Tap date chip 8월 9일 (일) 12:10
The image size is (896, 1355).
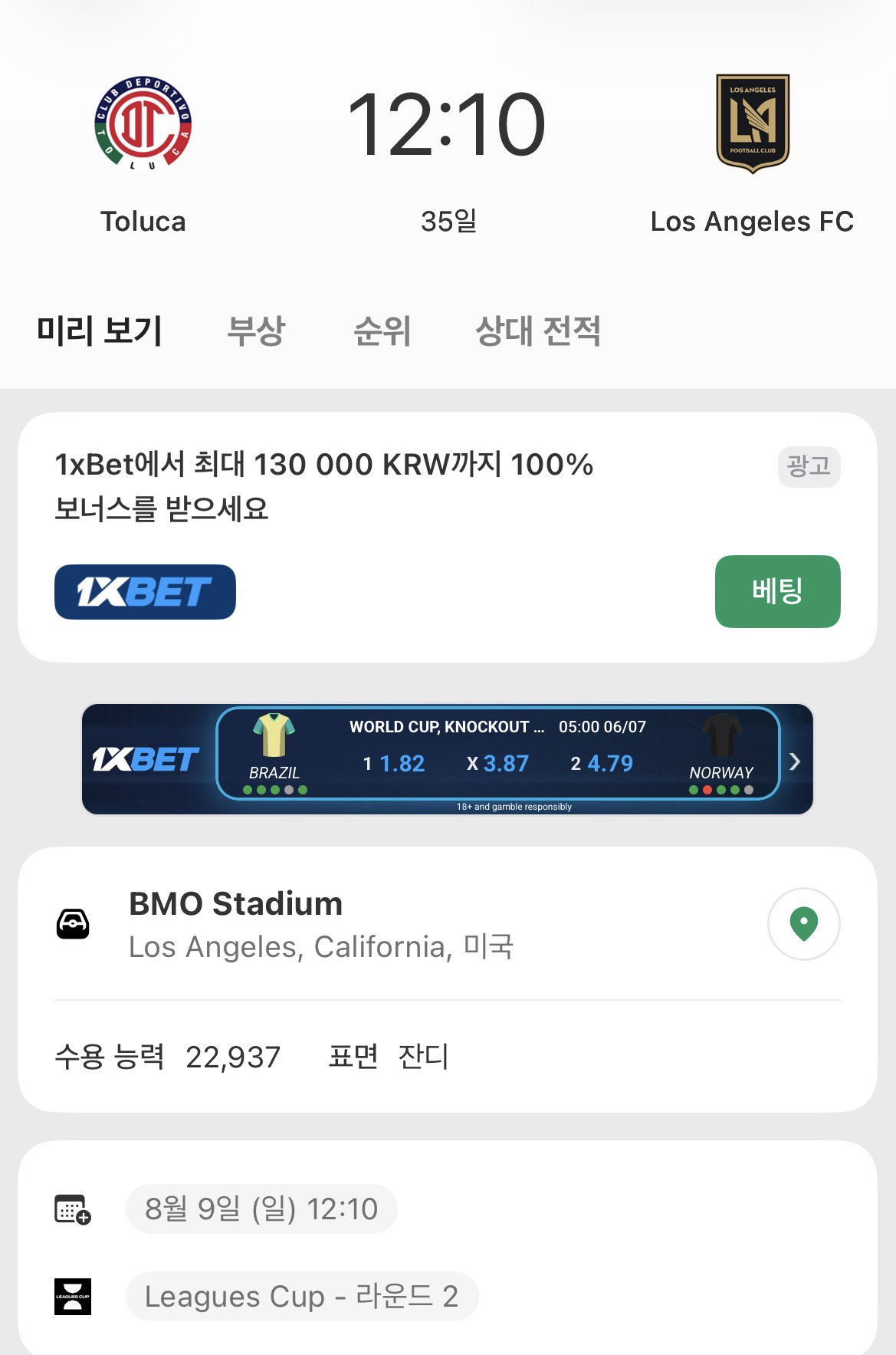pyautogui.click(x=261, y=1209)
